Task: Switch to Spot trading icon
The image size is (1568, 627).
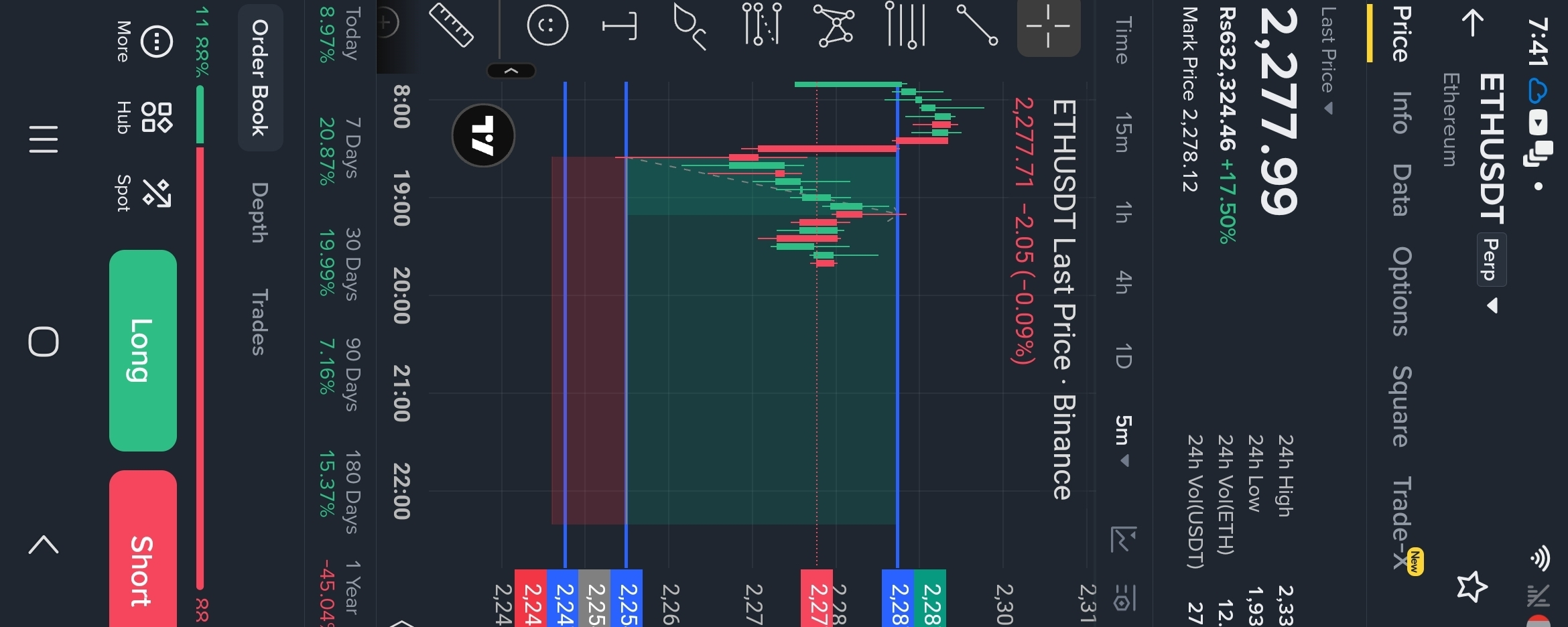Action: pos(157,193)
